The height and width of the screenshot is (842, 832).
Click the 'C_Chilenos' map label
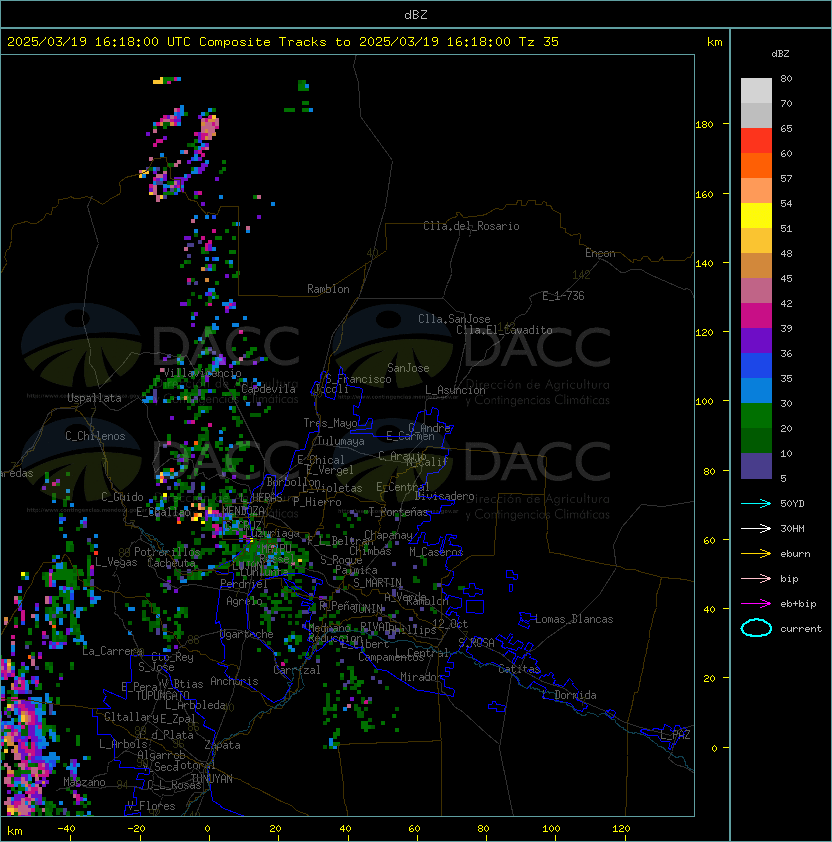pos(95,436)
